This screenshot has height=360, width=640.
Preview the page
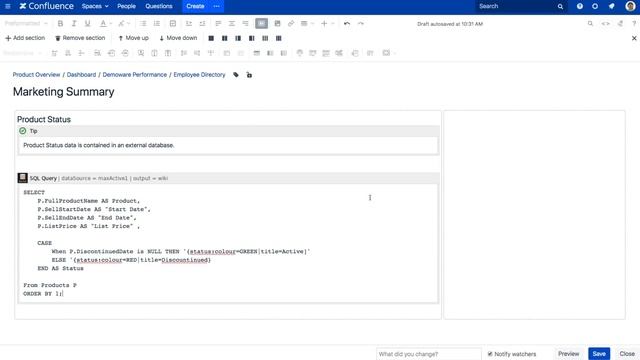569,354
